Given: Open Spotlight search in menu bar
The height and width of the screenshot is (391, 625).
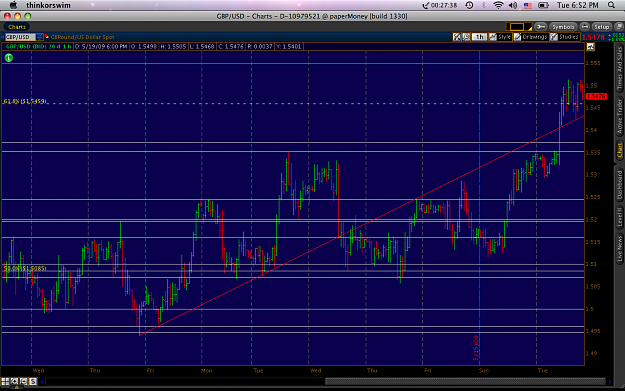Looking at the screenshot, I should pyautogui.click(x=611, y=5).
